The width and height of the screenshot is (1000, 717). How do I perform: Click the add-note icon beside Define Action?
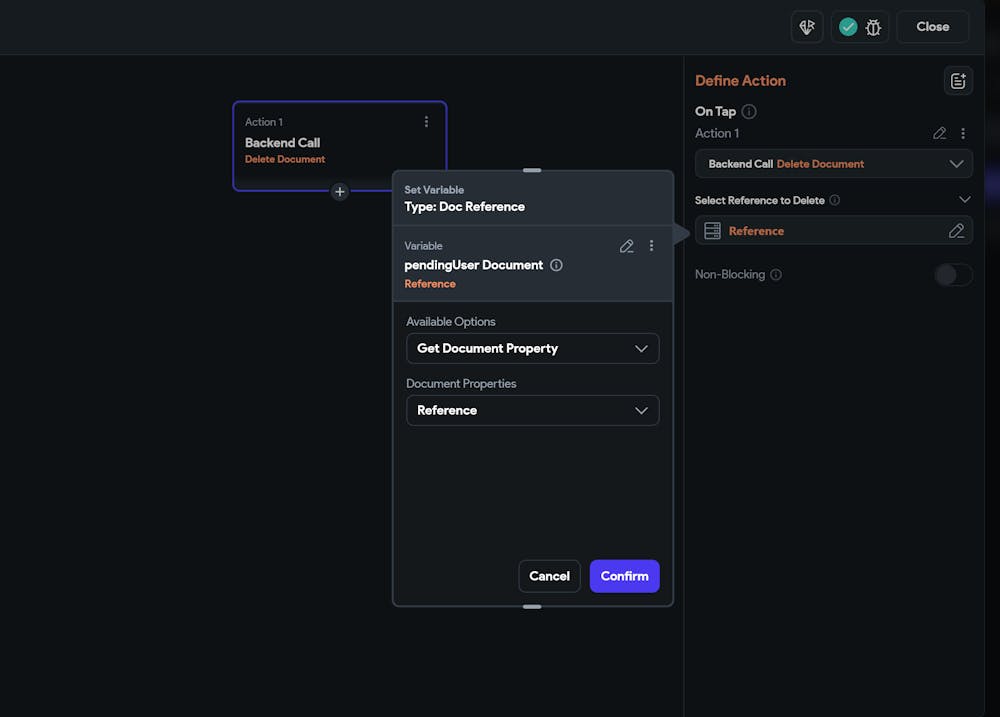pos(958,81)
